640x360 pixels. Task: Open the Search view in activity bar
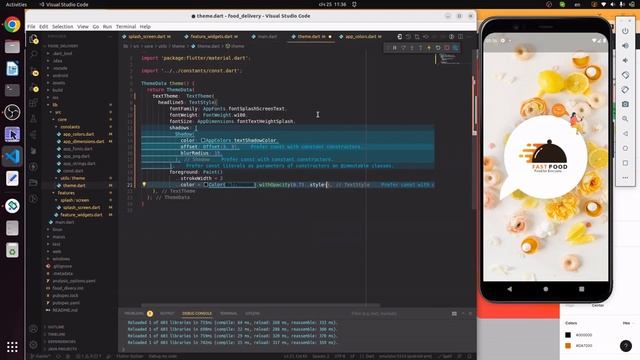[34, 54]
